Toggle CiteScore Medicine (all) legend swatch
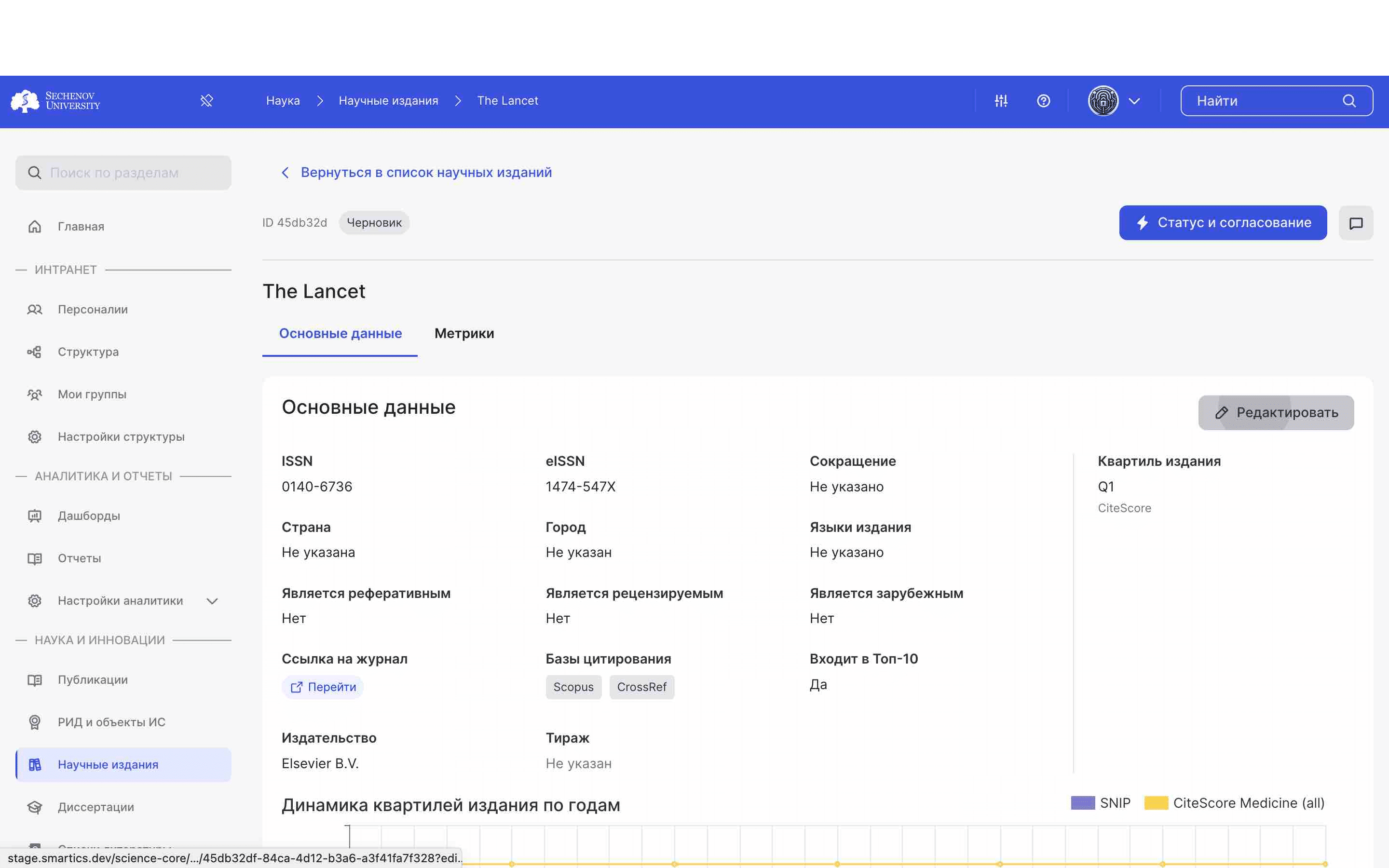This screenshot has width=1389, height=868. pos(1156,803)
